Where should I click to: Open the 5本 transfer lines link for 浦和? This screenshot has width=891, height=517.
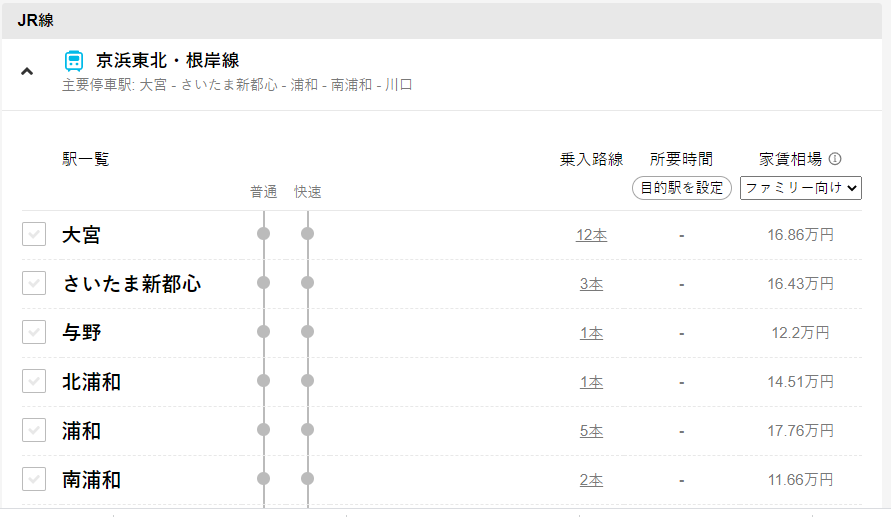tap(592, 431)
